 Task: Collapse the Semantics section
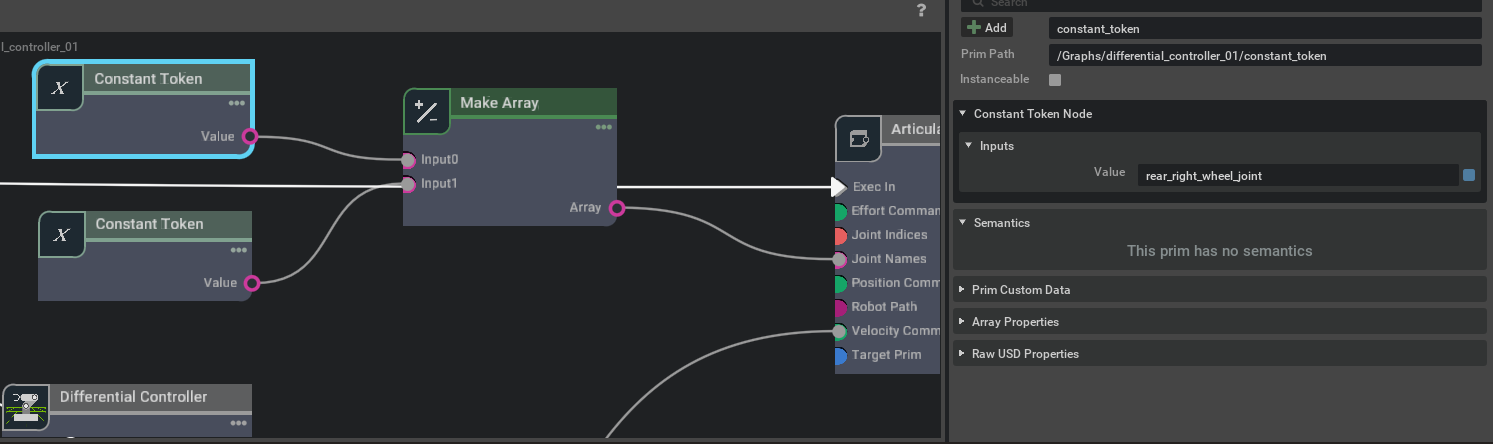[963, 222]
